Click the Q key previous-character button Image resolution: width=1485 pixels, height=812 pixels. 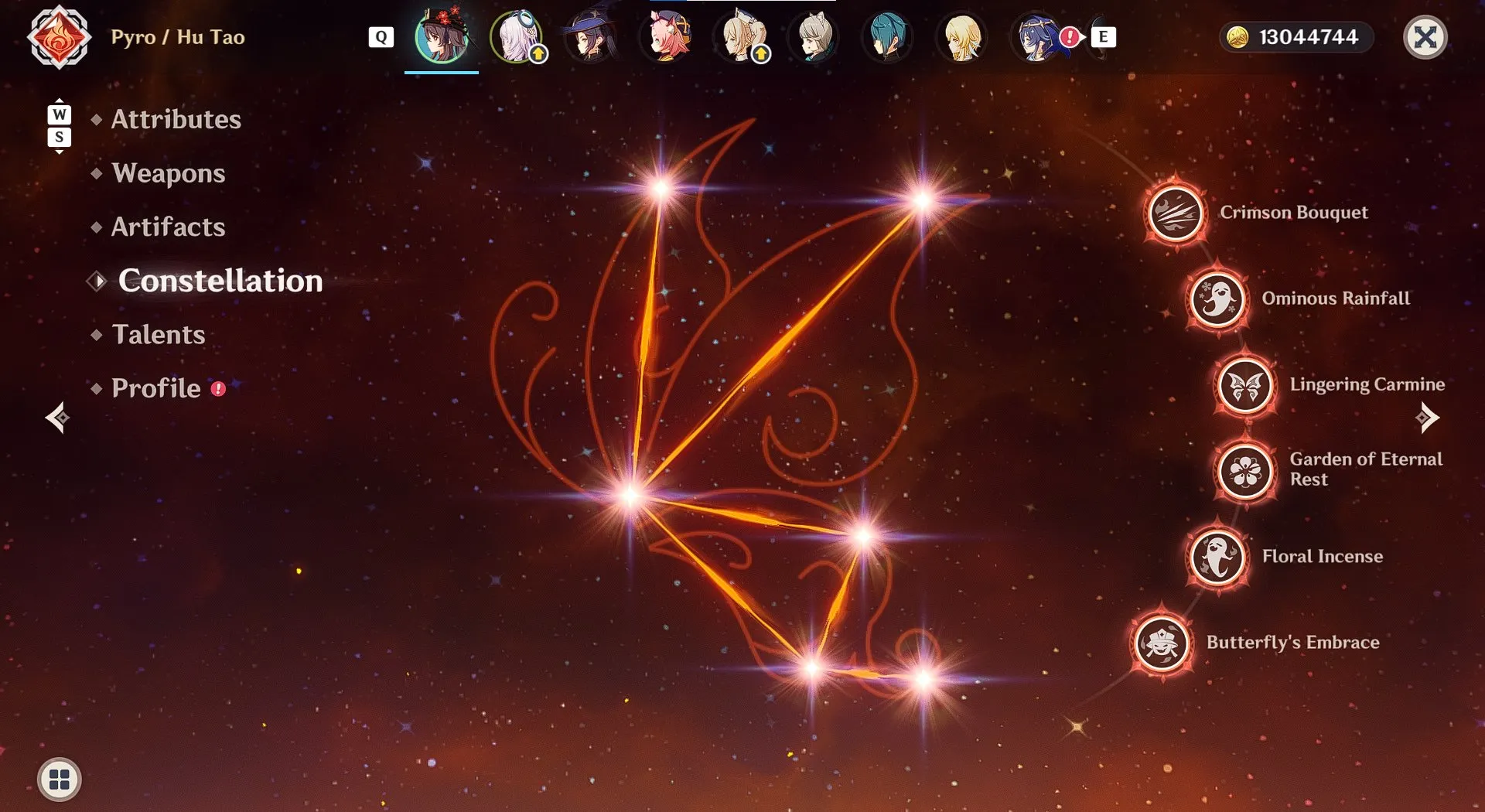(381, 37)
